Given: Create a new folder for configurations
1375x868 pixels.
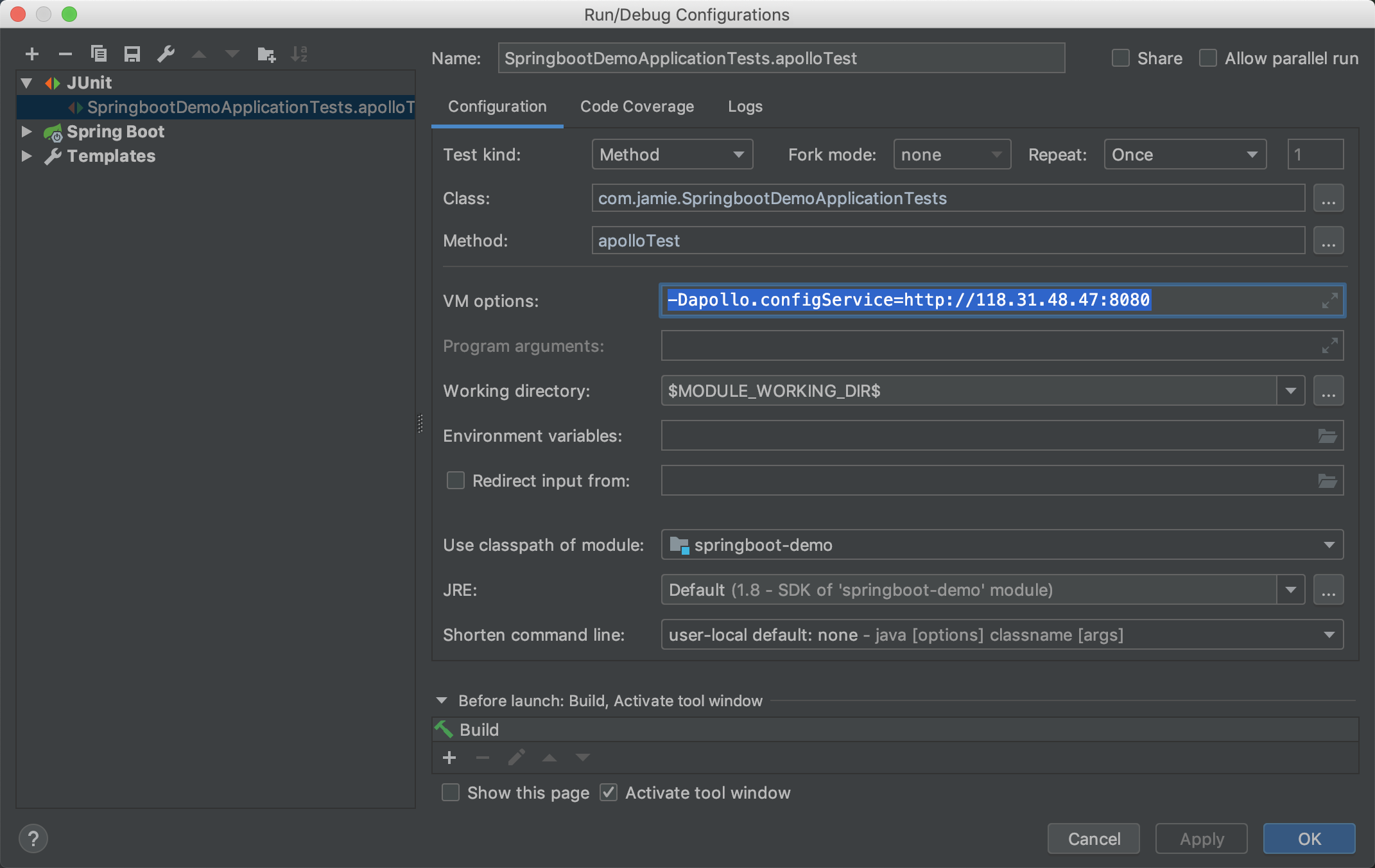Looking at the screenshot, I should pyautogui.click(x=266, y=55).
